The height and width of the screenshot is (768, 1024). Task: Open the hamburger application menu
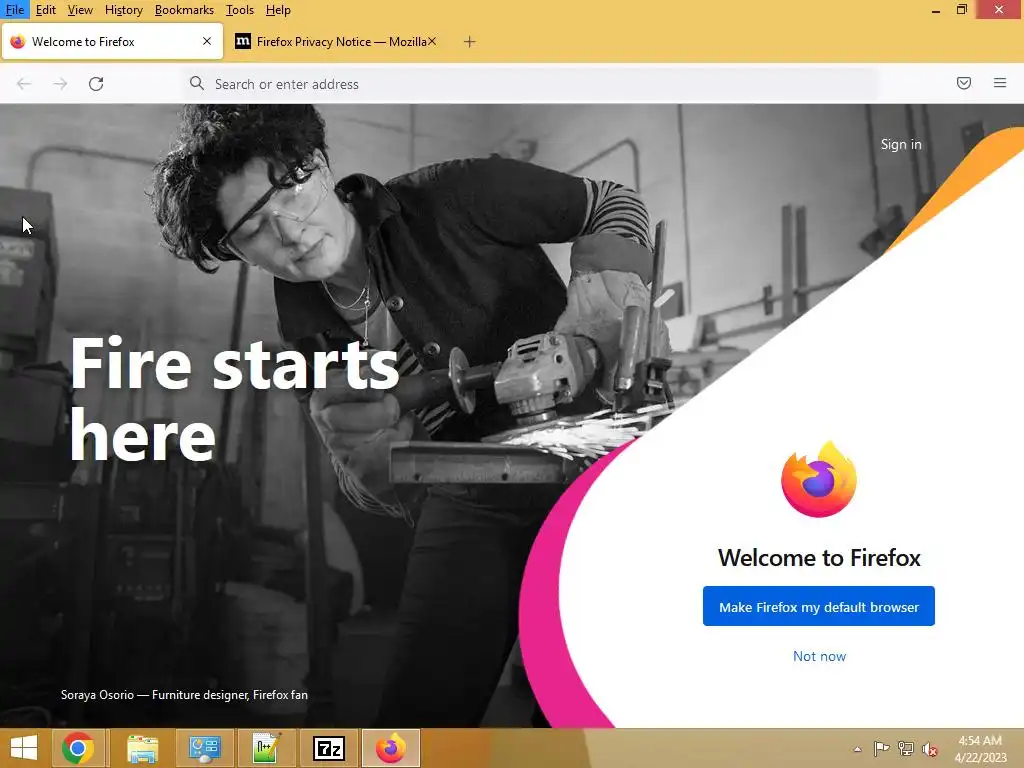[x=1000, y=83]
